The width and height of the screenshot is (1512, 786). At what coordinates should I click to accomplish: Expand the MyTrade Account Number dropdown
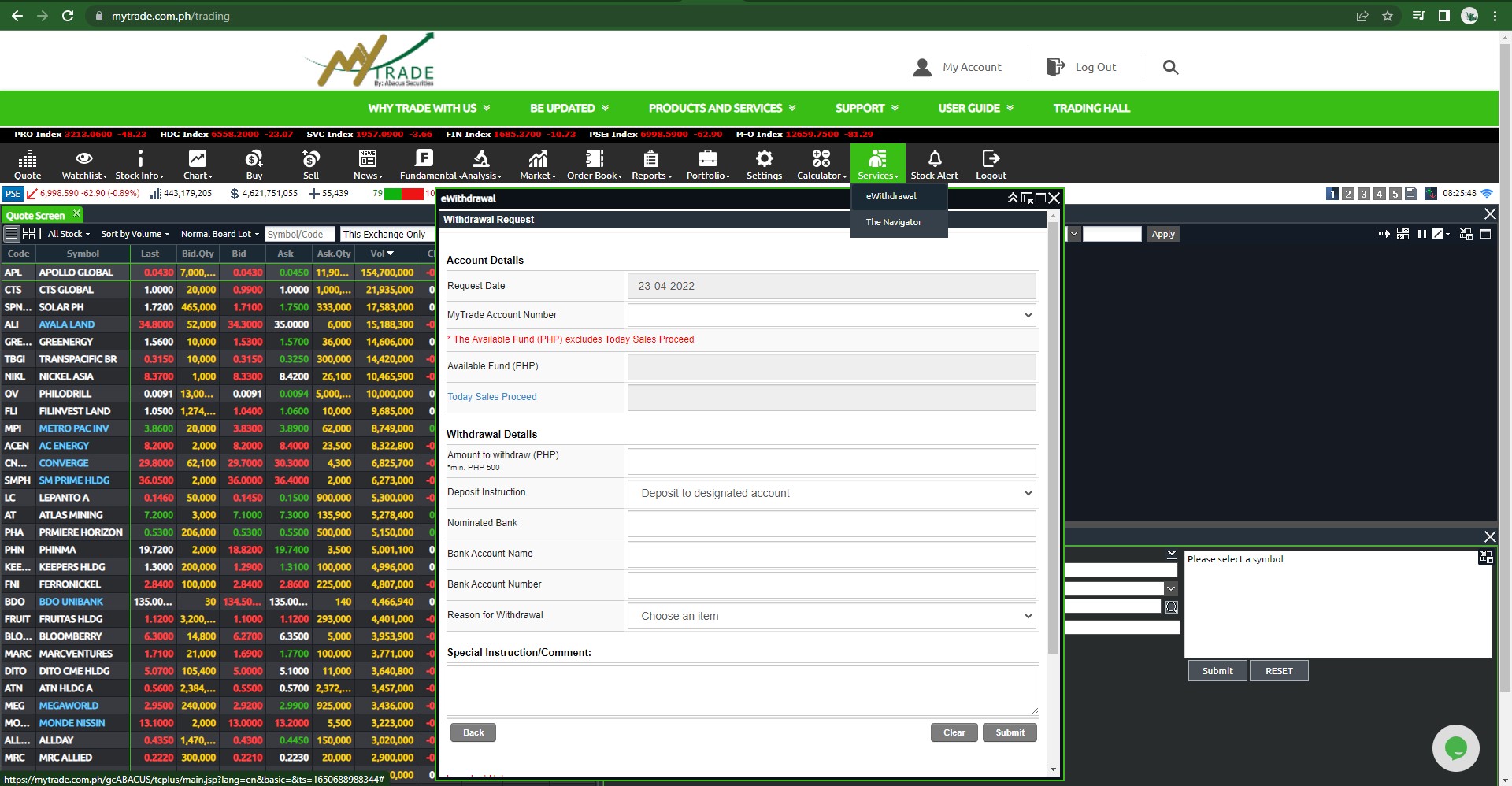[x=831, y=315]
